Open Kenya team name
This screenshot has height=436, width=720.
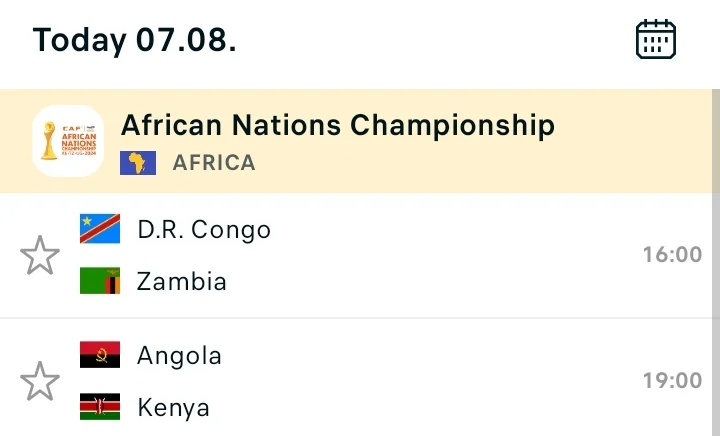click(173, 408)
